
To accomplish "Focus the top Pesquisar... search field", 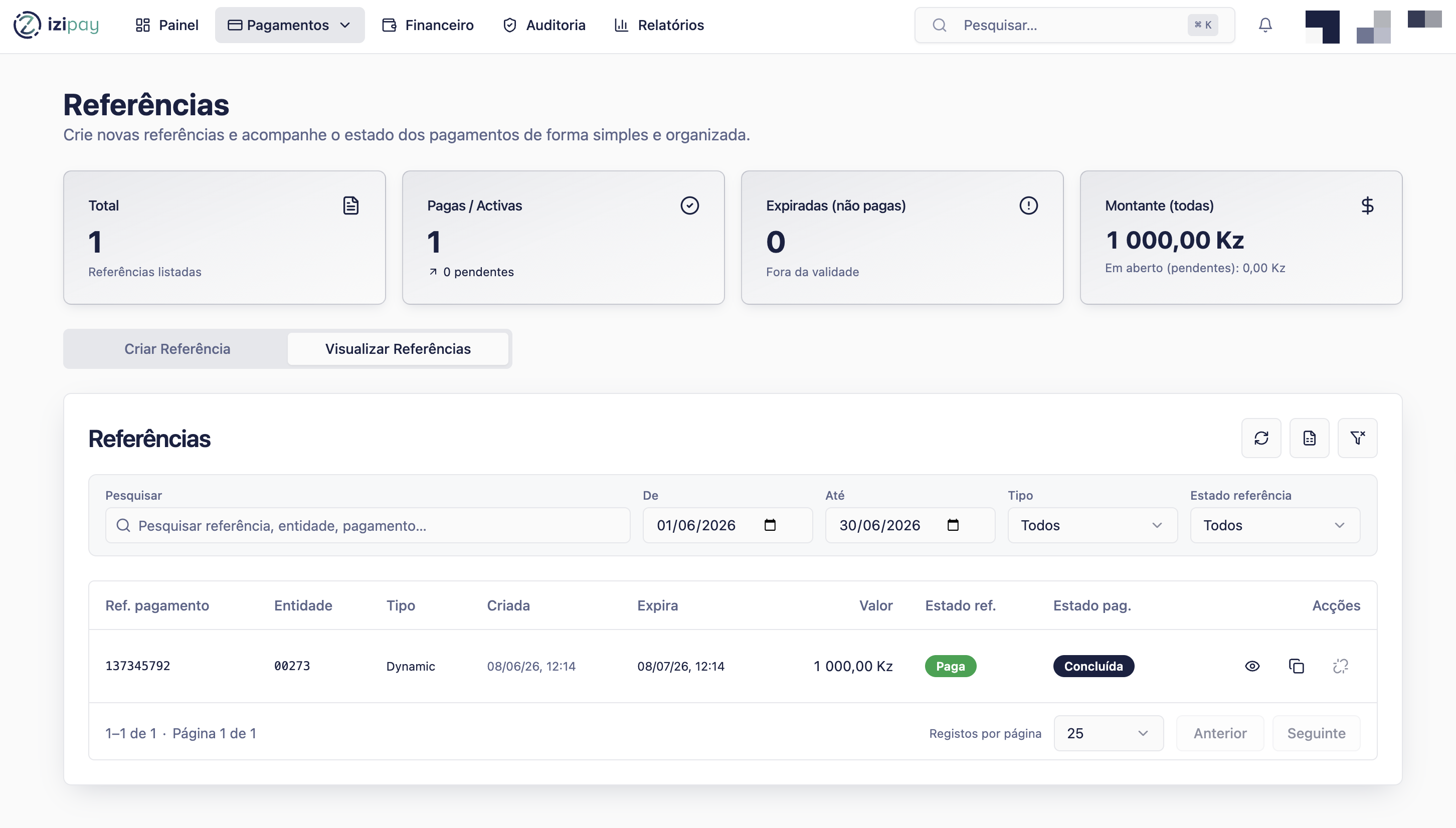I will (x=1074, y=25).
